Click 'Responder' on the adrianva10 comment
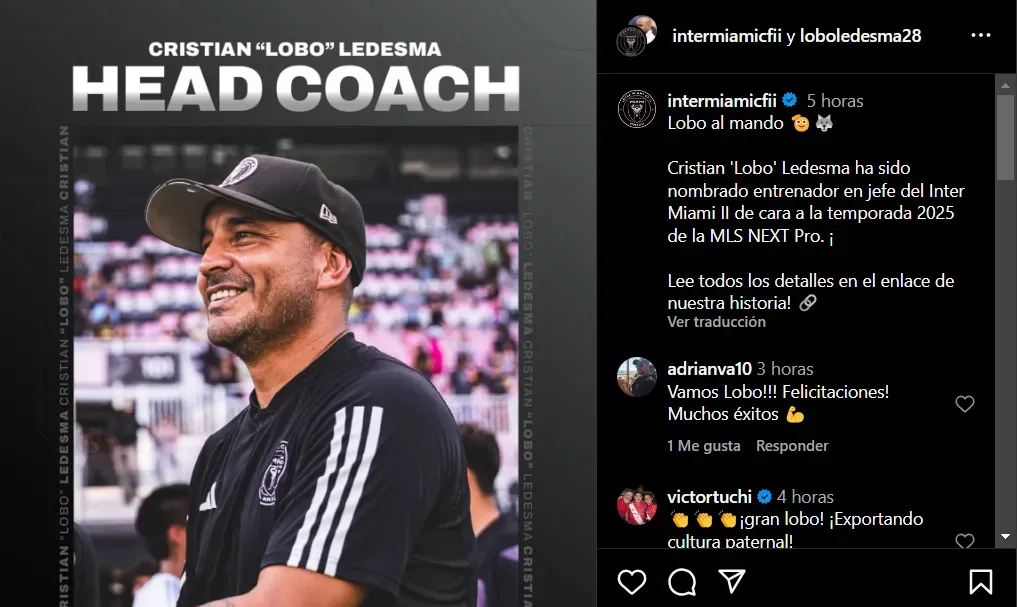The image size is (1017, 607). pyautogui.click(x=792, y=446)
